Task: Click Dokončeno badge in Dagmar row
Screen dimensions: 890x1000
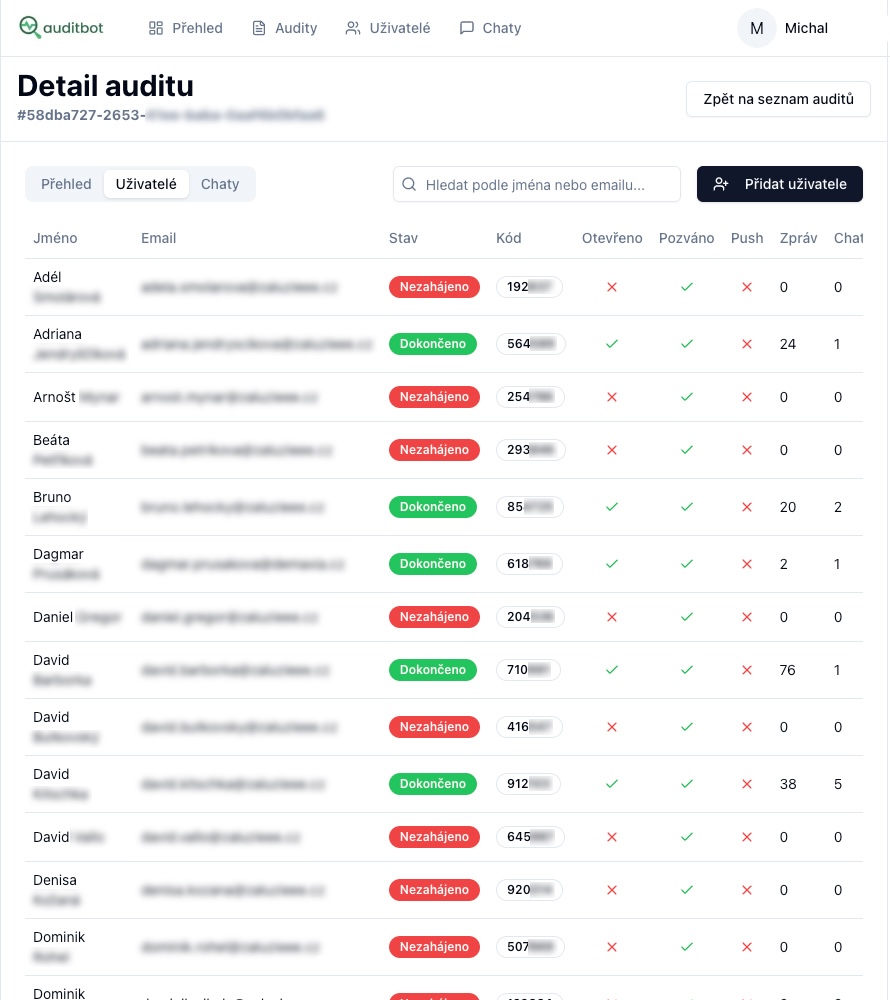Action: pyautogui.click(x=433, y=564)
